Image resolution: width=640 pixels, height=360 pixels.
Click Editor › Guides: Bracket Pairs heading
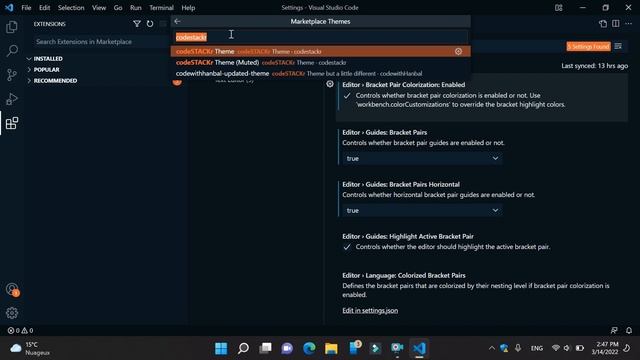coord(384,132)
